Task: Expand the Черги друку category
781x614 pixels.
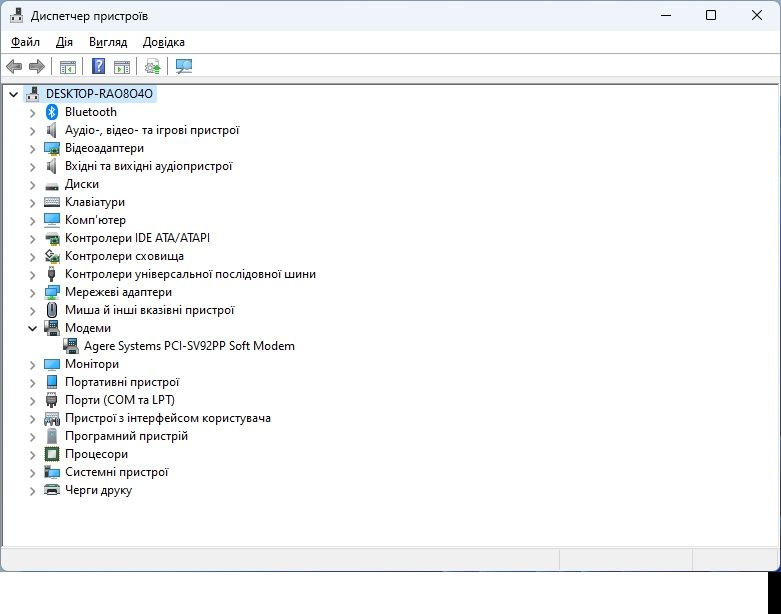Action: pos(32,491)
